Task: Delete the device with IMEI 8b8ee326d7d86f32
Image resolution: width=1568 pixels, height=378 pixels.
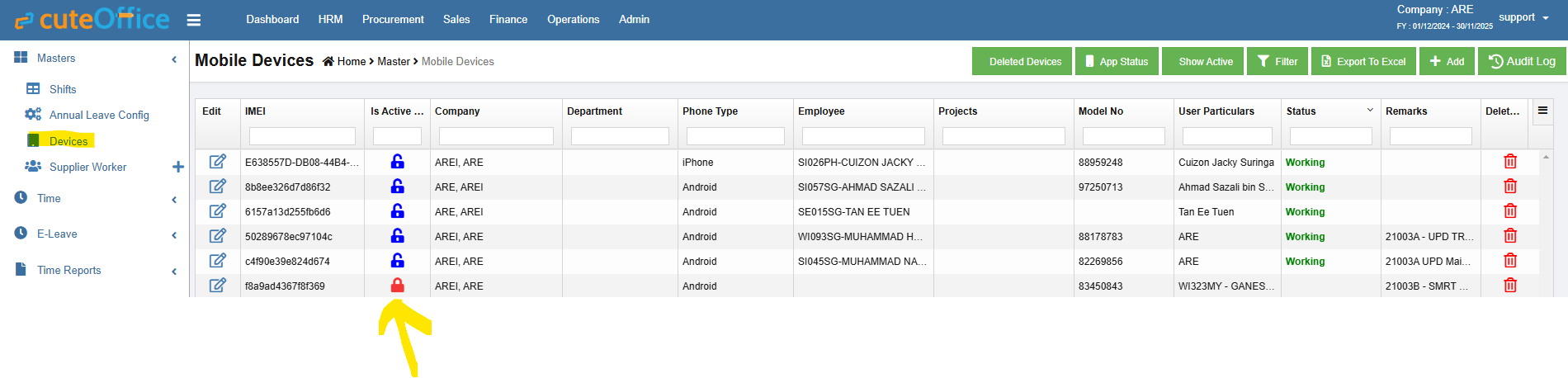Action: [1509, 187]
